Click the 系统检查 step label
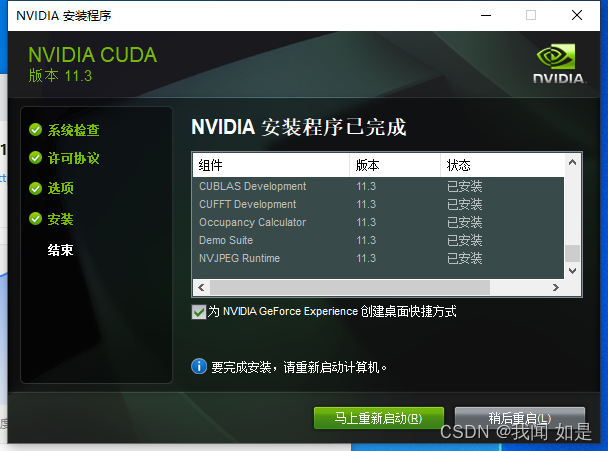This screenshot has height=451, width=608. pyautogui.click(x=73, y=130)
